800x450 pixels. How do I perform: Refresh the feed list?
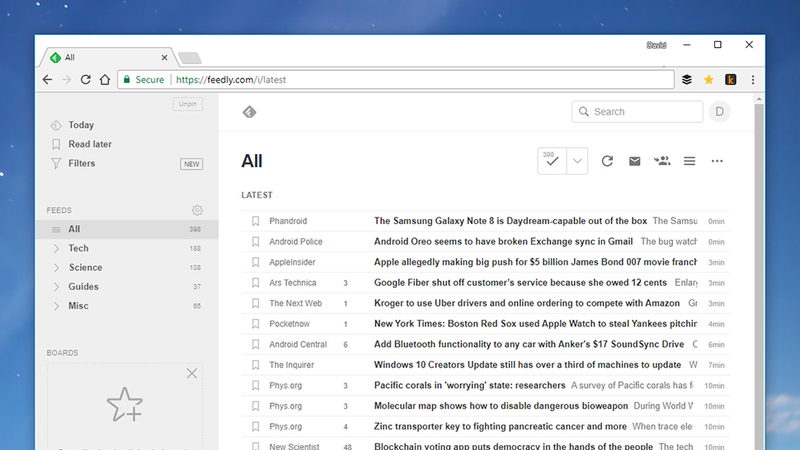tap(607, 161)
